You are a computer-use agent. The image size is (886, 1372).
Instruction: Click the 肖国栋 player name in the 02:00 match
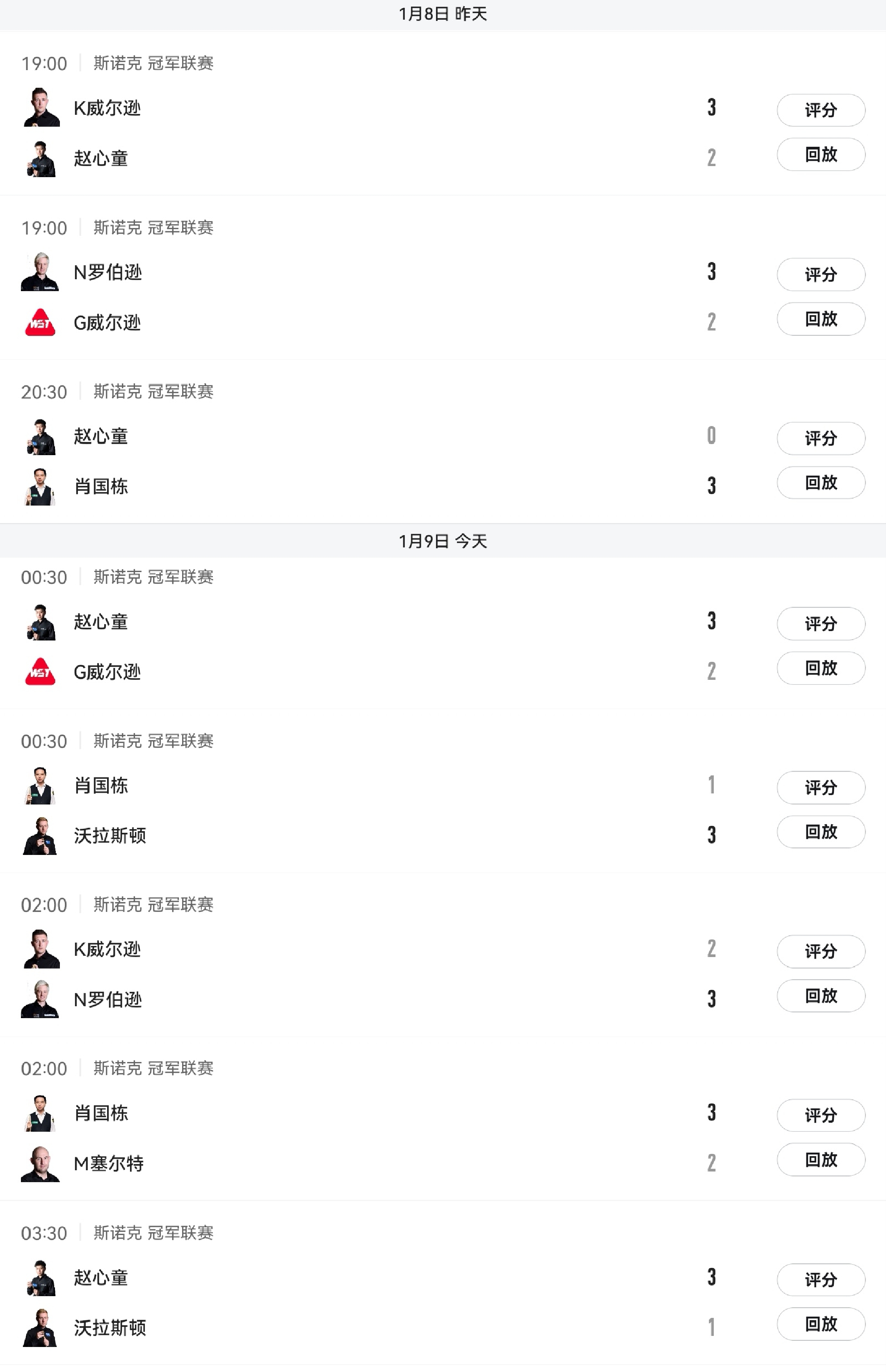pos(101,1113)
